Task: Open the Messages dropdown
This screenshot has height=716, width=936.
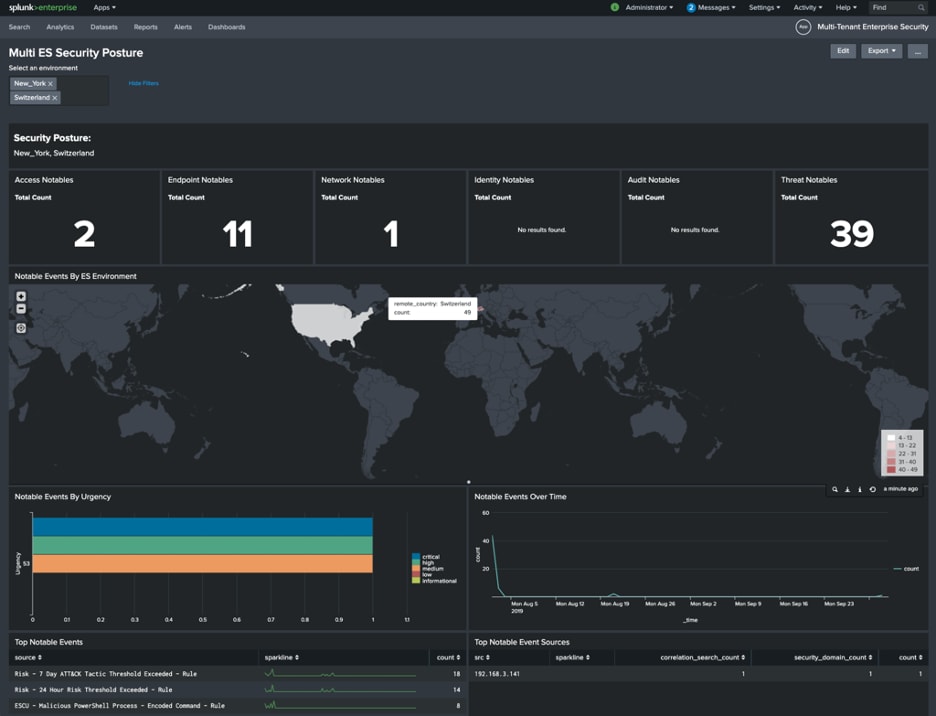Action: [716, 8]
